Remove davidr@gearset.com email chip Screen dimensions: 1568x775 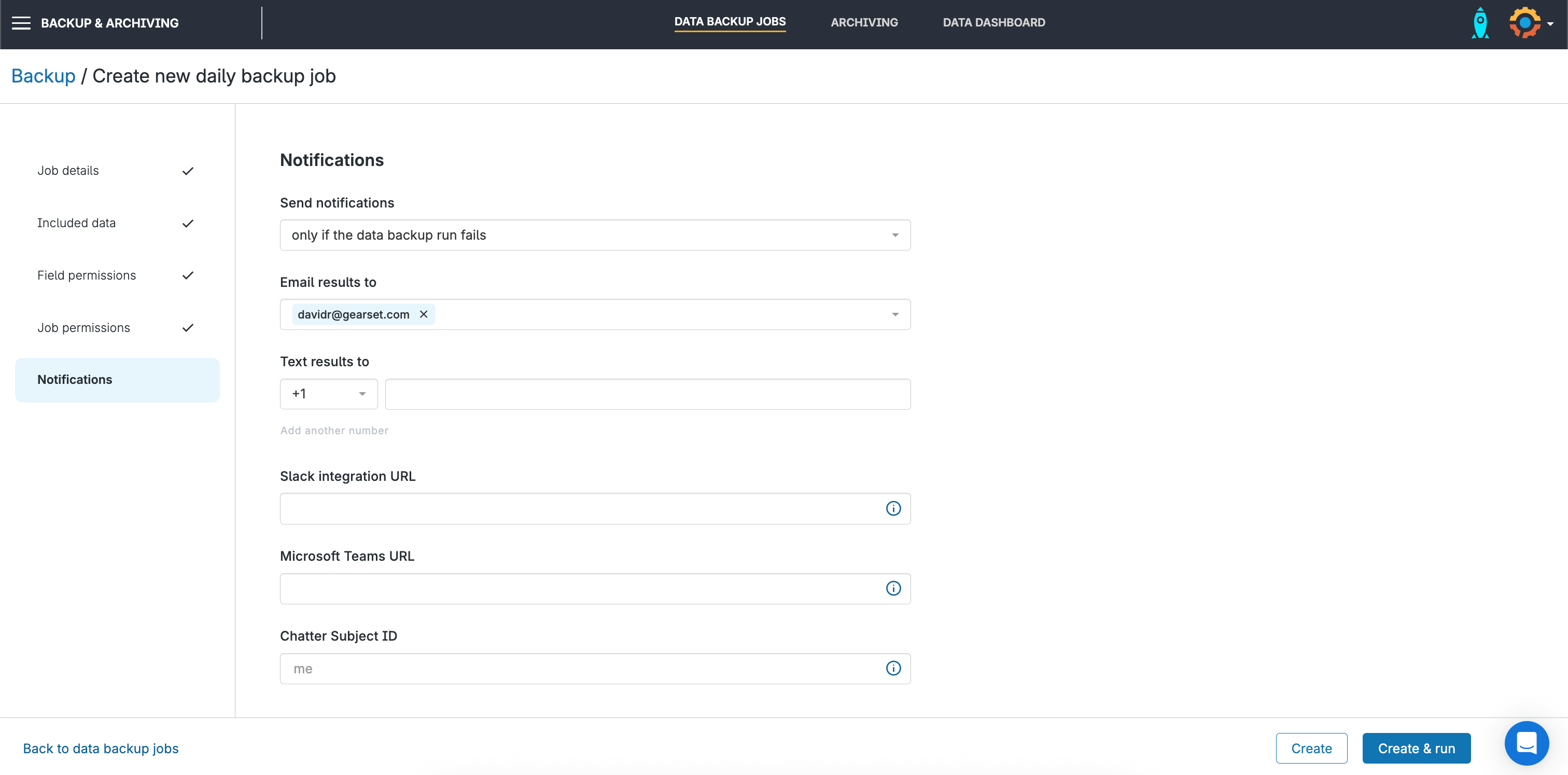point(424,314)
